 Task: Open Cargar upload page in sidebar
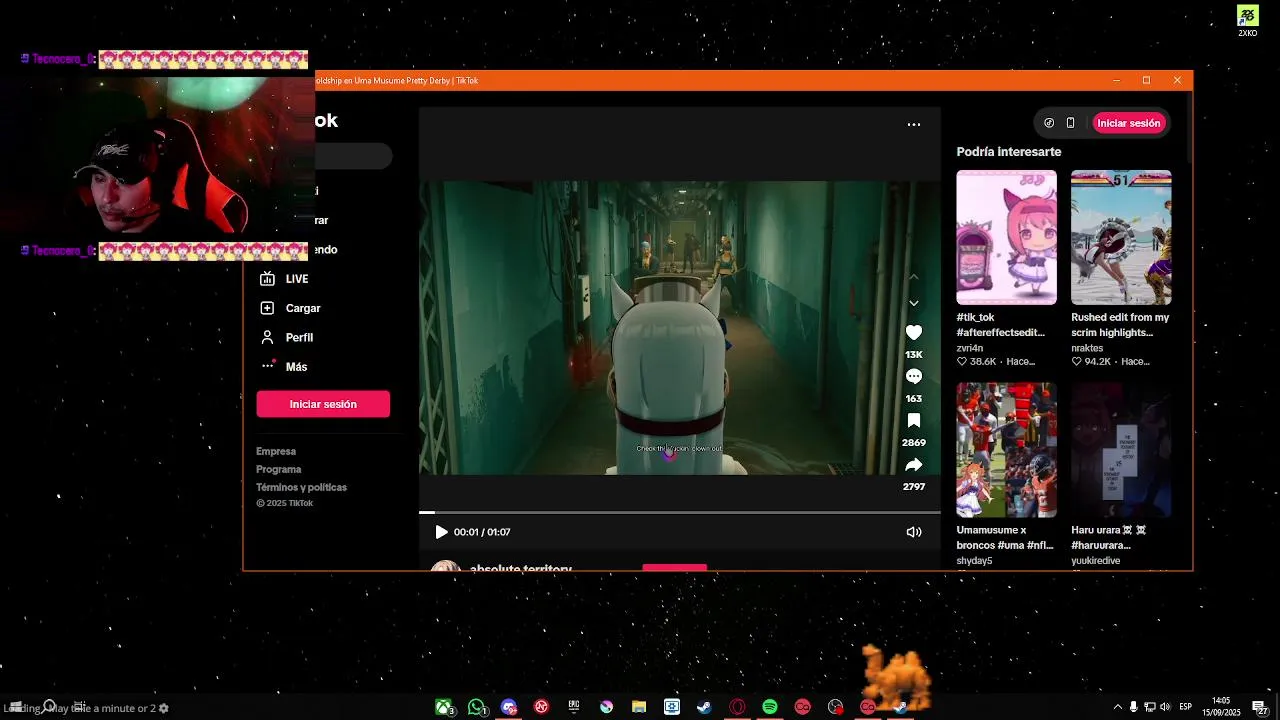303,308
